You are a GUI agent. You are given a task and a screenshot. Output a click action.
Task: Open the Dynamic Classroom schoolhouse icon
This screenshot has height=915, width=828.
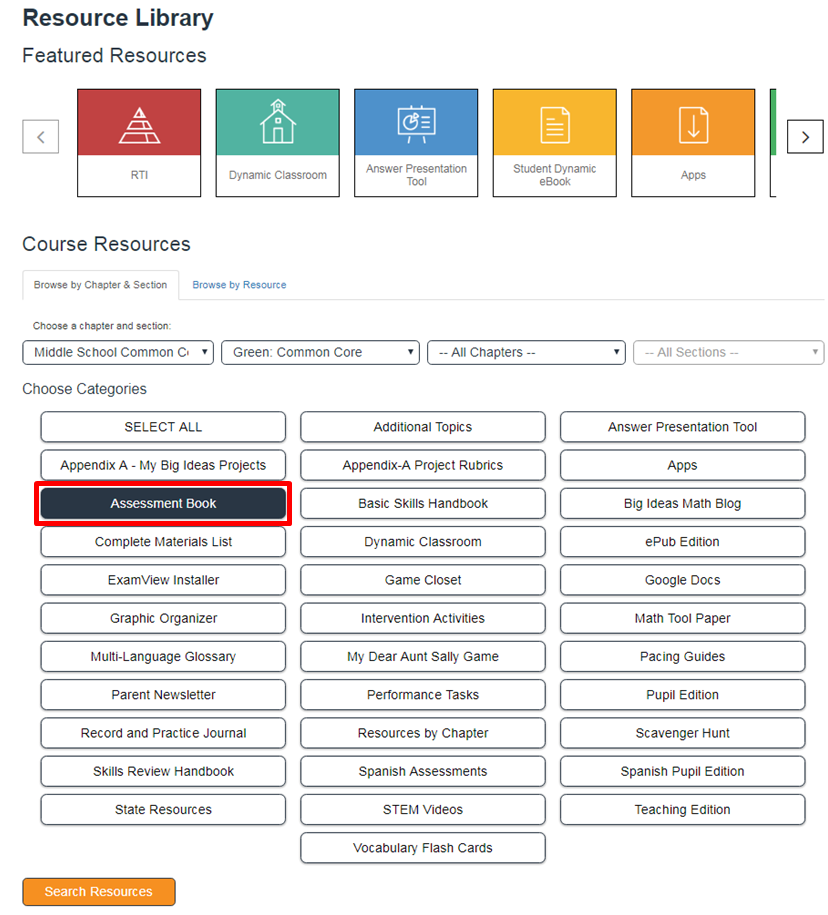278,143
